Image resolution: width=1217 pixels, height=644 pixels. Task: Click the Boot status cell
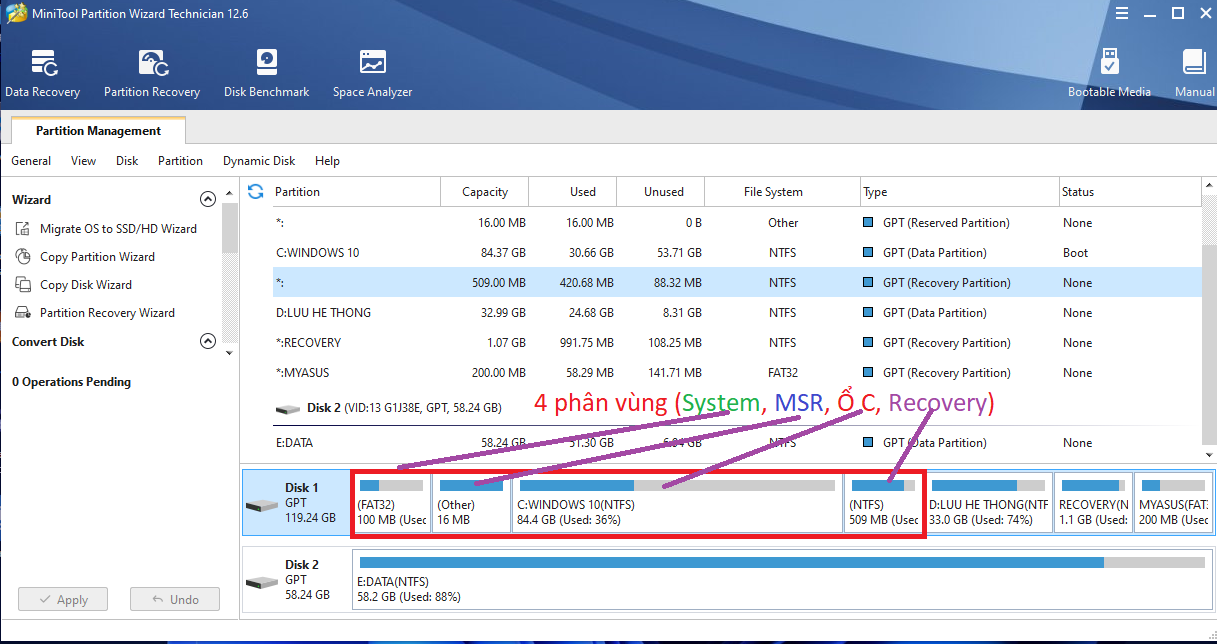point(1076,253)
